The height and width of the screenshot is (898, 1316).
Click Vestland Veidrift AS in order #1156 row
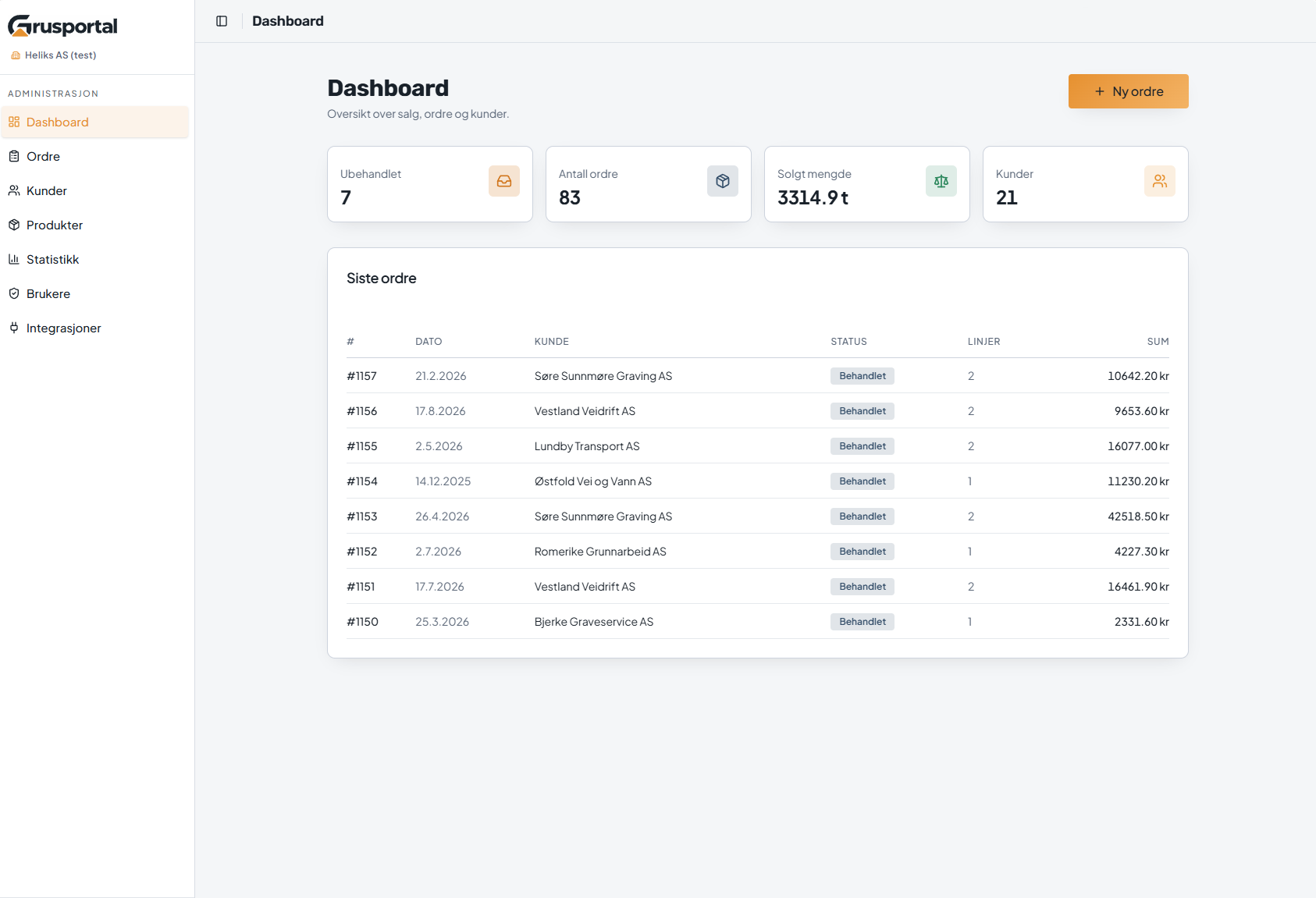(x=585, y=411)
